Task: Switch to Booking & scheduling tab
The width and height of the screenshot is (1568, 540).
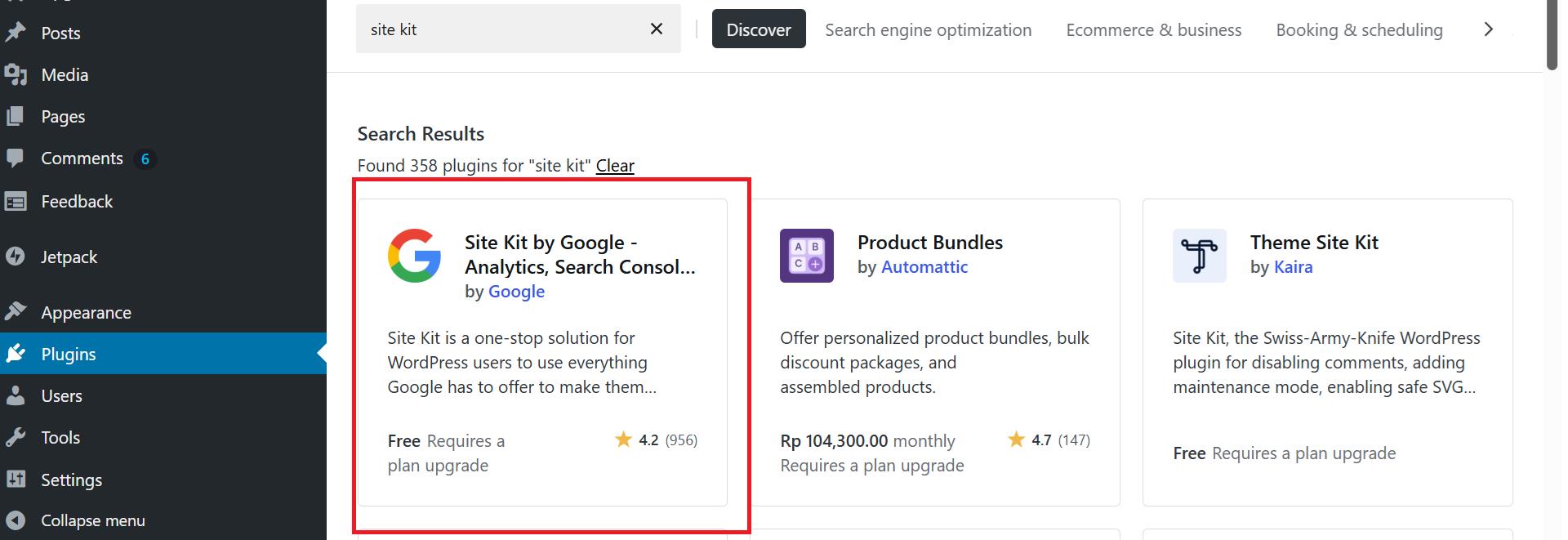Action: (x=1360, y=29)
